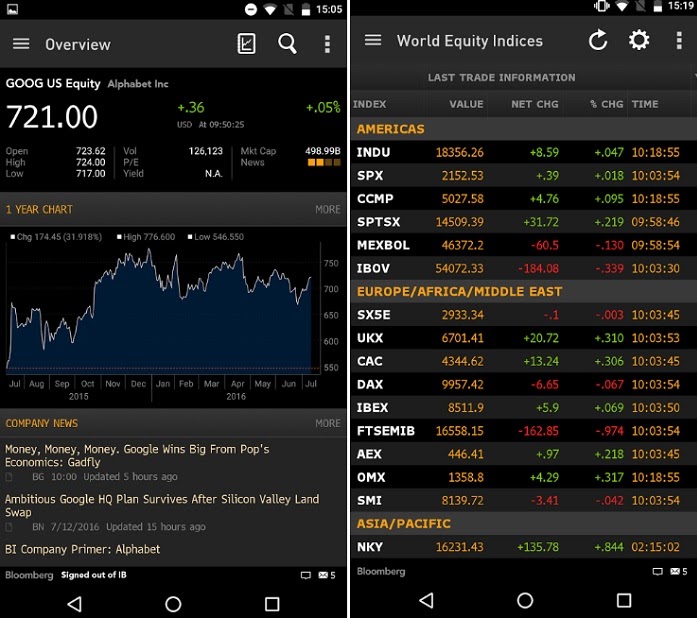Open the CCMP index row

(x=524, y=199)
